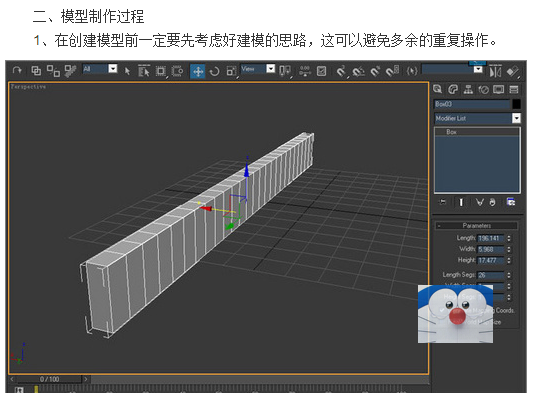Click the Redo arrow icon
543x393 pixels.
pyautogui.click(x=17, y=71)
